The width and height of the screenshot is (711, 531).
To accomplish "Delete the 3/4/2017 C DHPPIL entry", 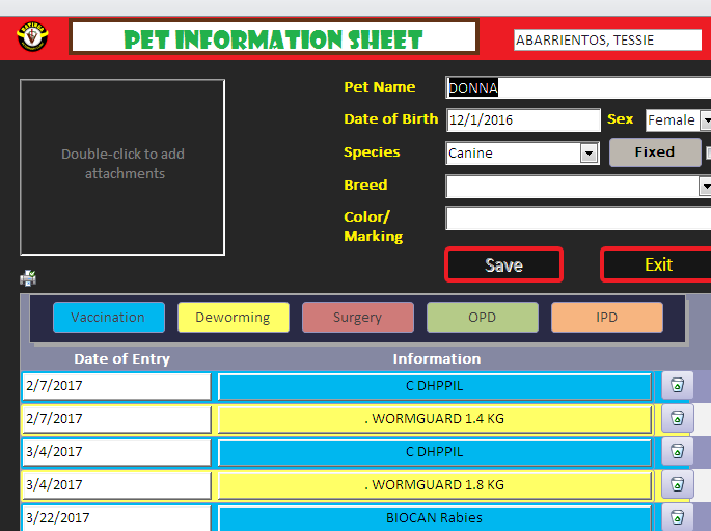I will tap(677, 452).
